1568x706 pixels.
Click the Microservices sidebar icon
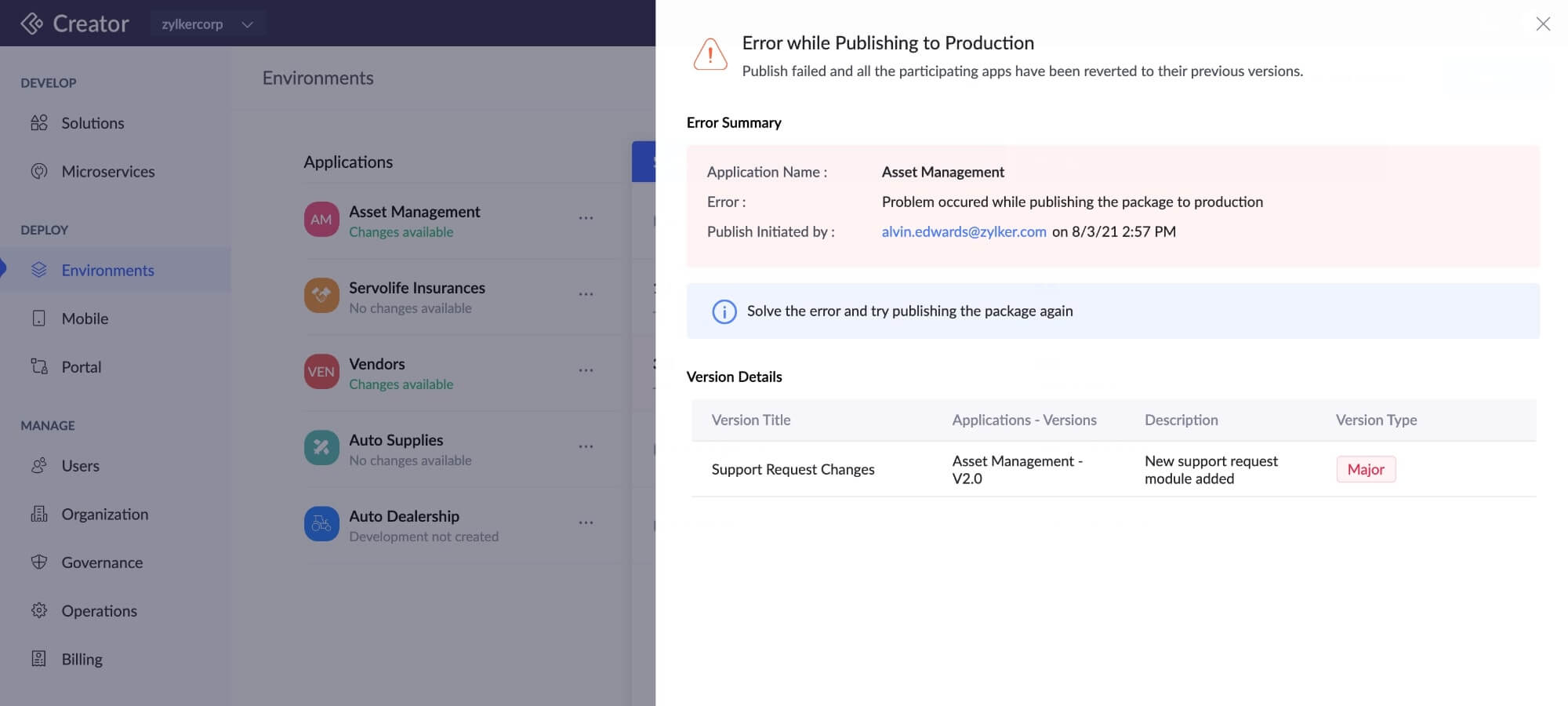click(x=39, y=171)
